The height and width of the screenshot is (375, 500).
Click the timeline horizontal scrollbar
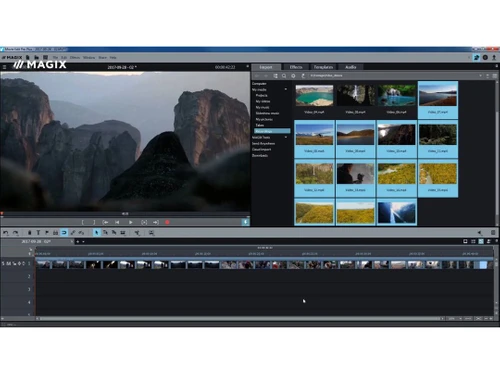239,318
